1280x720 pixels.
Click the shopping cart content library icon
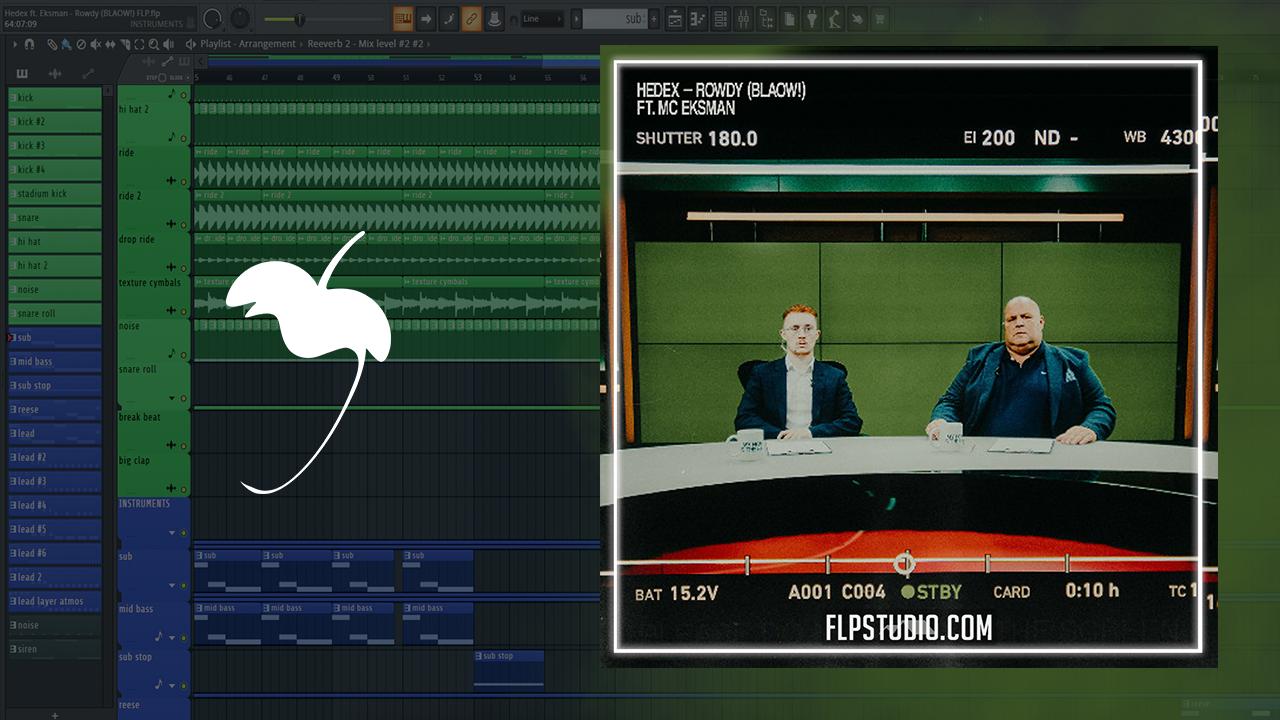click(879, 19)
